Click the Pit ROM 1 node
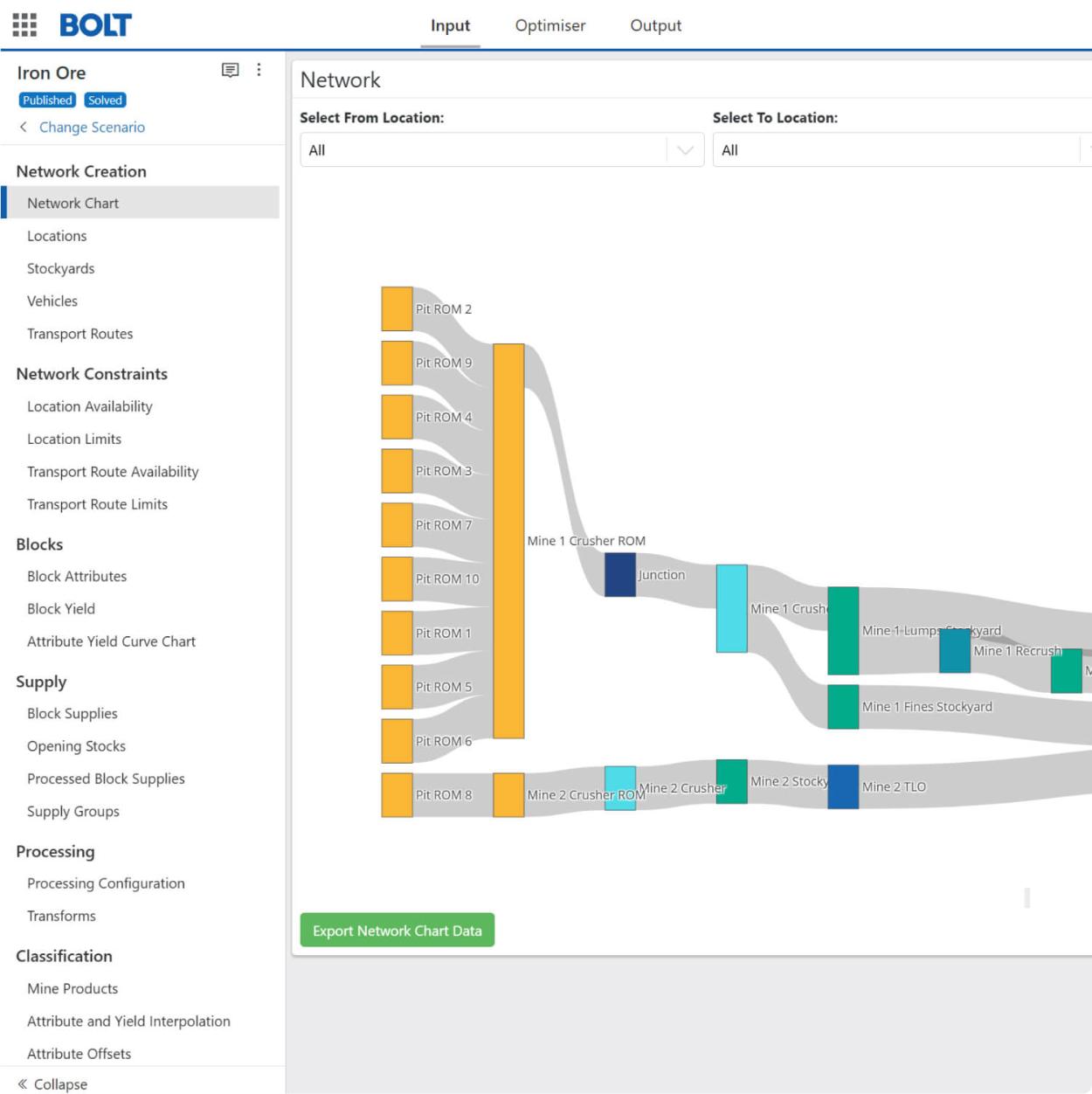 click(397, 634)
